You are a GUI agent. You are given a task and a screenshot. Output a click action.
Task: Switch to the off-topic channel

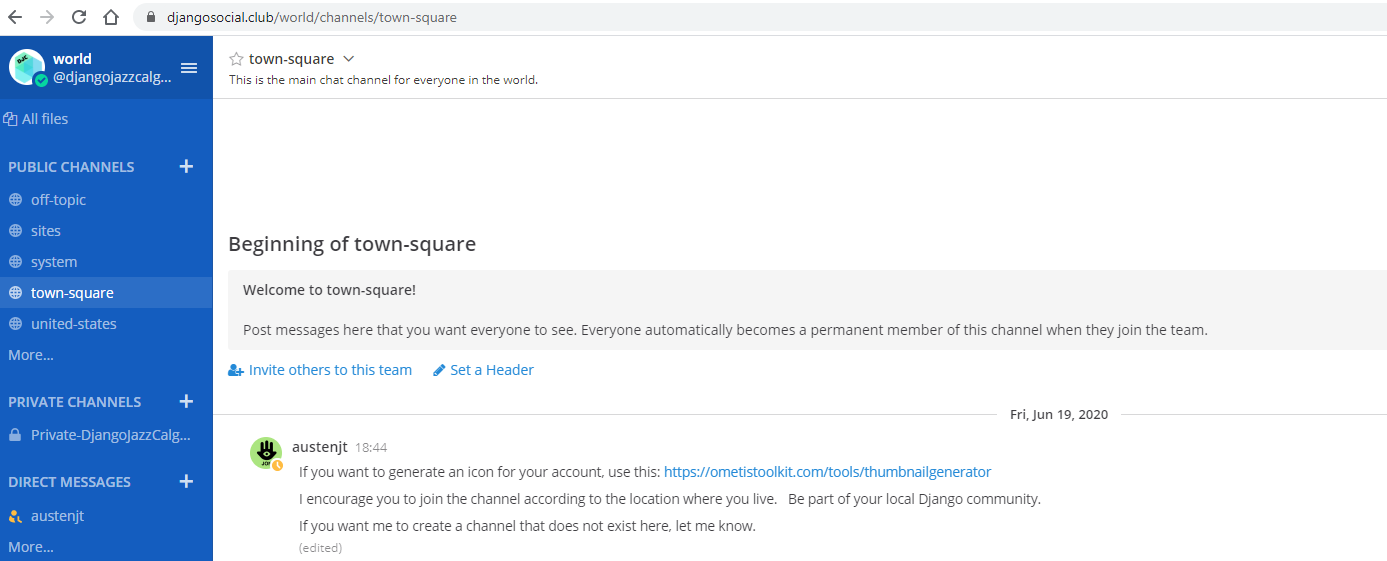[58, 200]
